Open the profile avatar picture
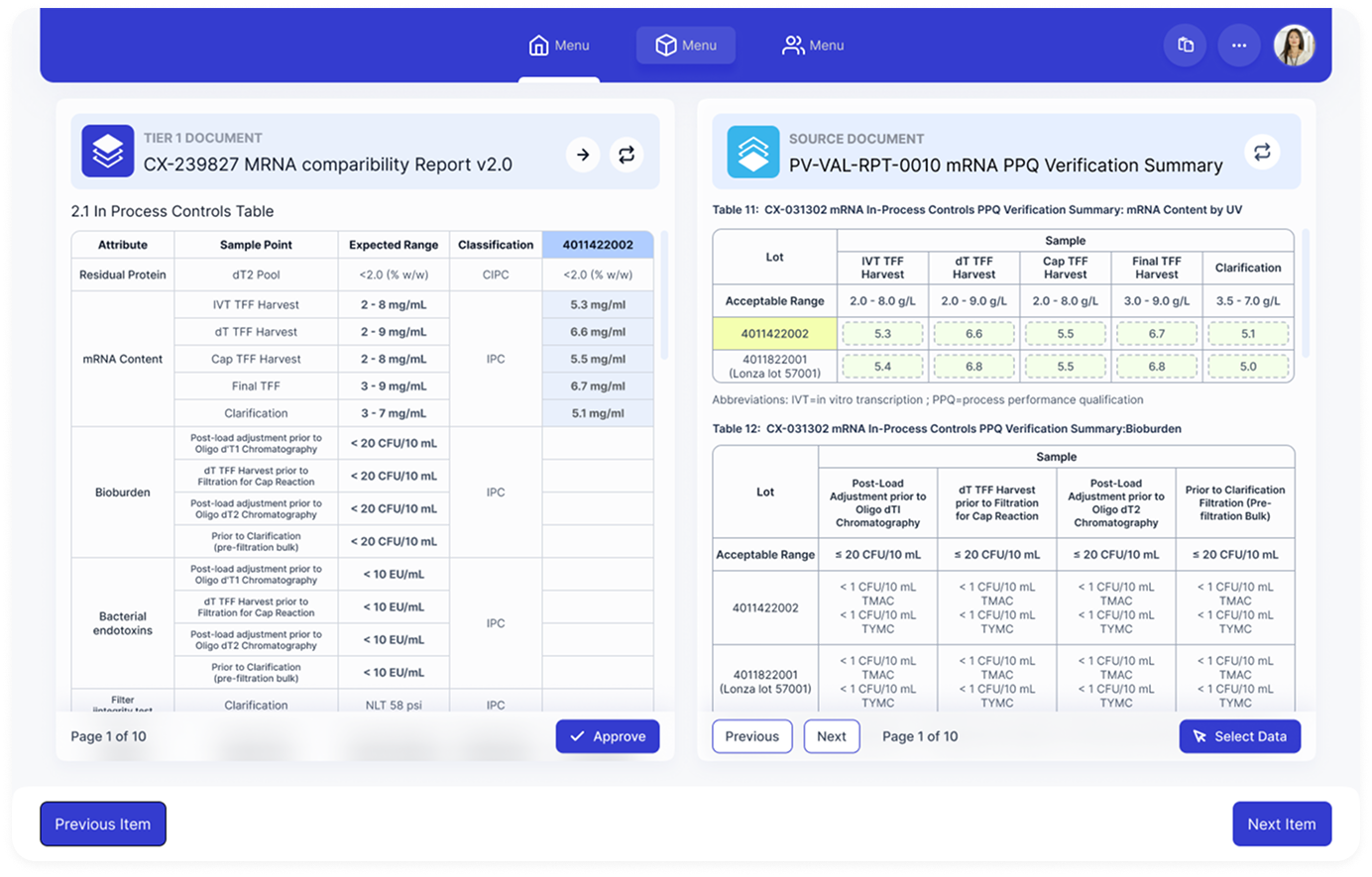This screenshot has height=877, width=1372. [1293, 45]
